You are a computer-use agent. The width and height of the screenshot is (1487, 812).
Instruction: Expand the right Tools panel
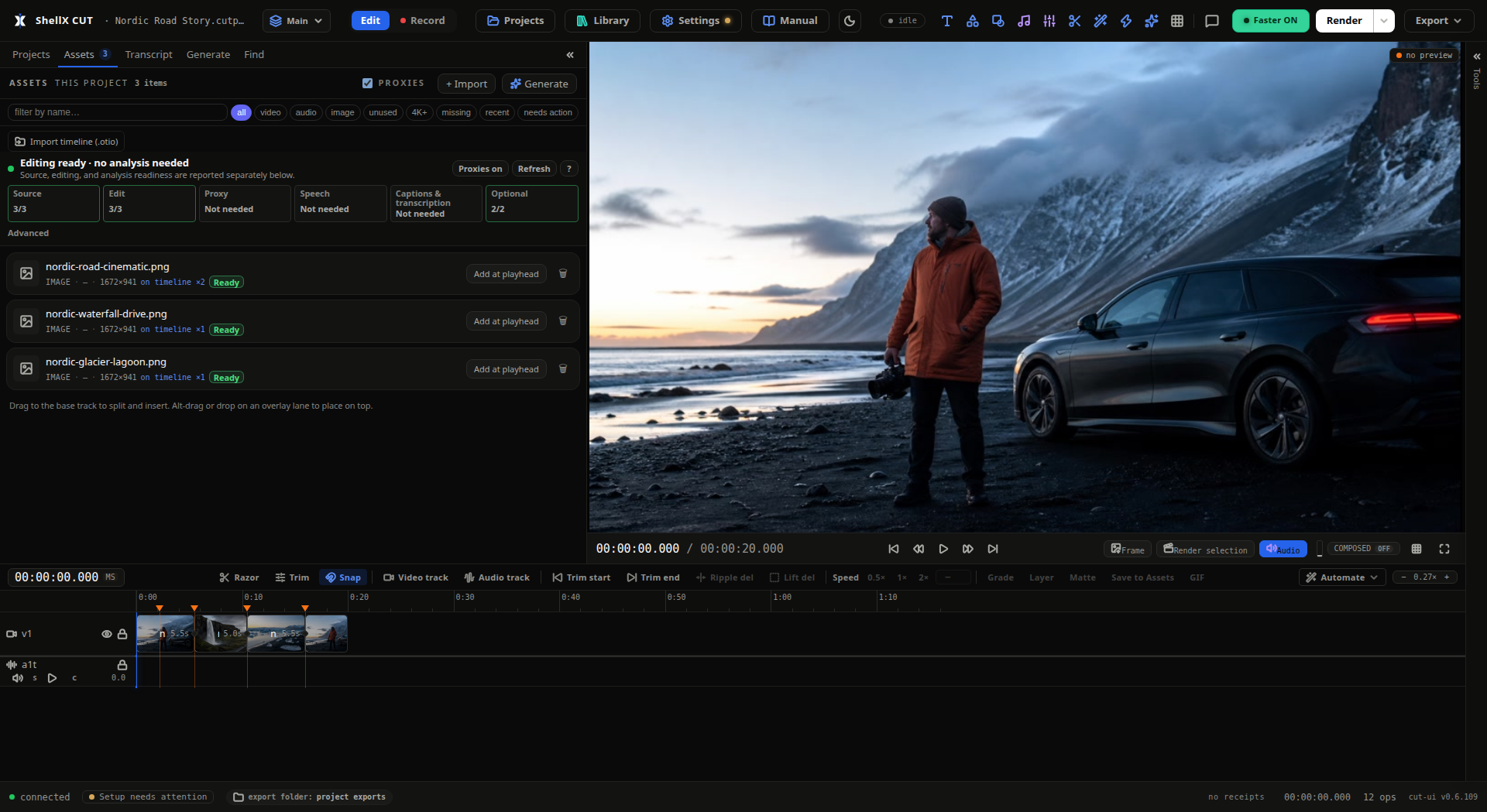(x=1477, y=57)
